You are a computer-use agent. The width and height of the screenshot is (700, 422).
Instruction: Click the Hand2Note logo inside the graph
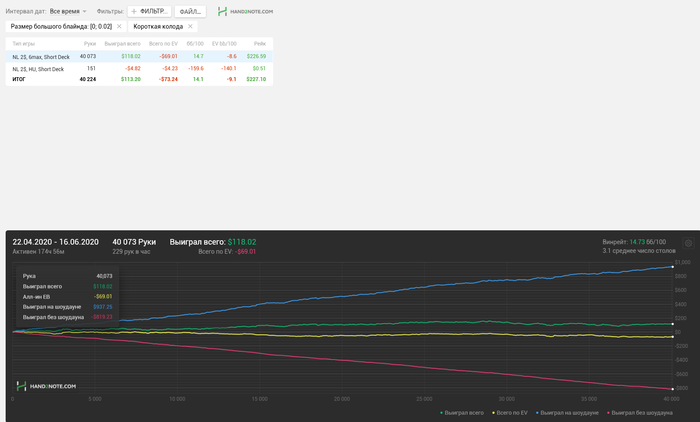pos(46,386)
